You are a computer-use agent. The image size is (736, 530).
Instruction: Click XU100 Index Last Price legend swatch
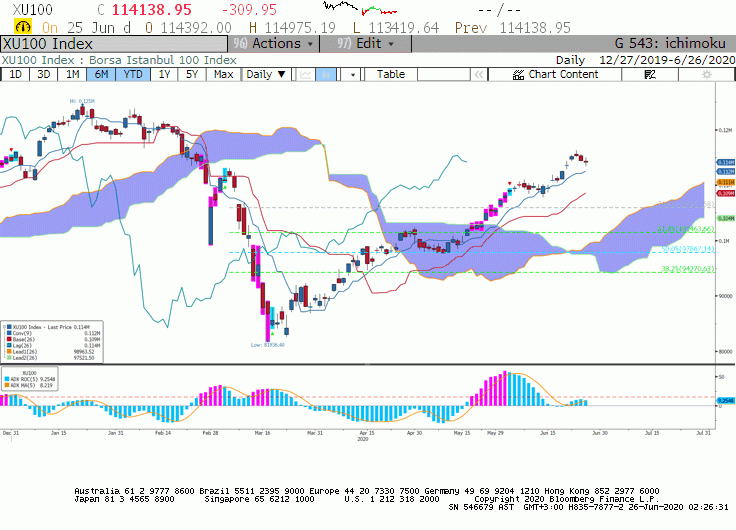[x=9, y=327]
